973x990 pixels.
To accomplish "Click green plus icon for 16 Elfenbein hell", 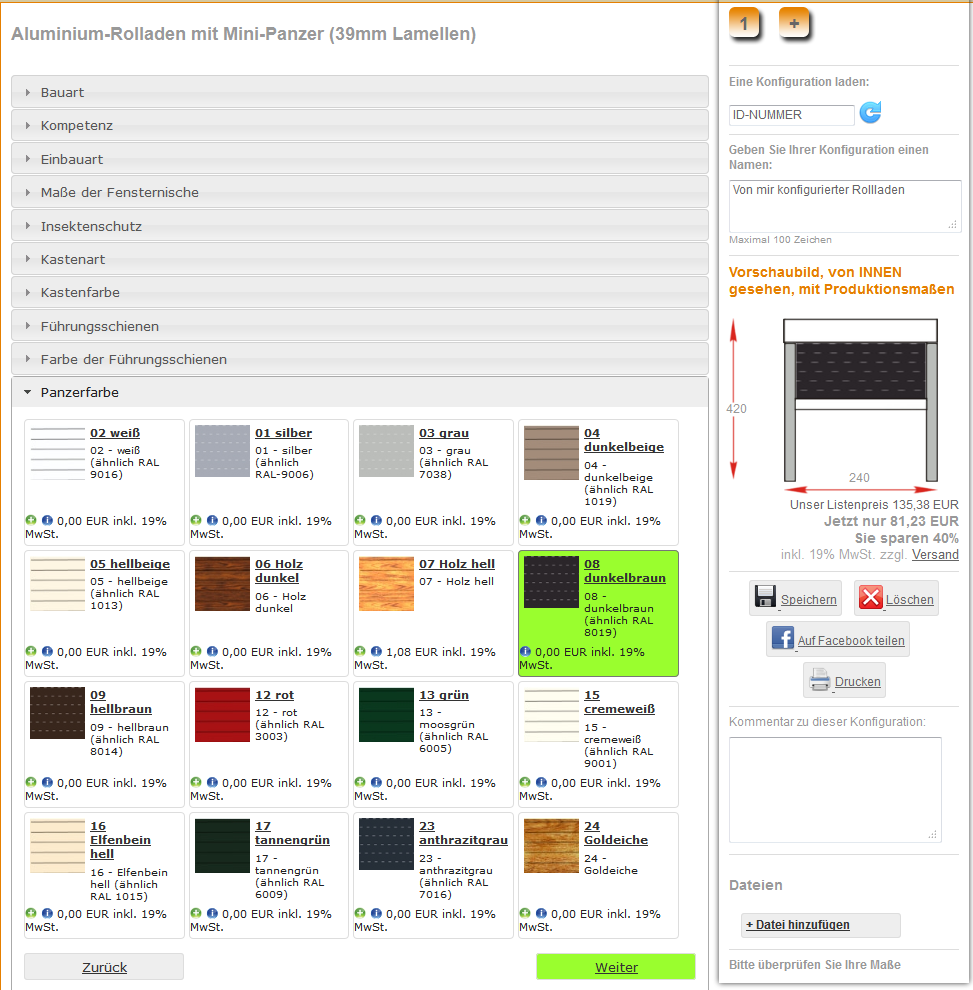I will click(31, 913).
